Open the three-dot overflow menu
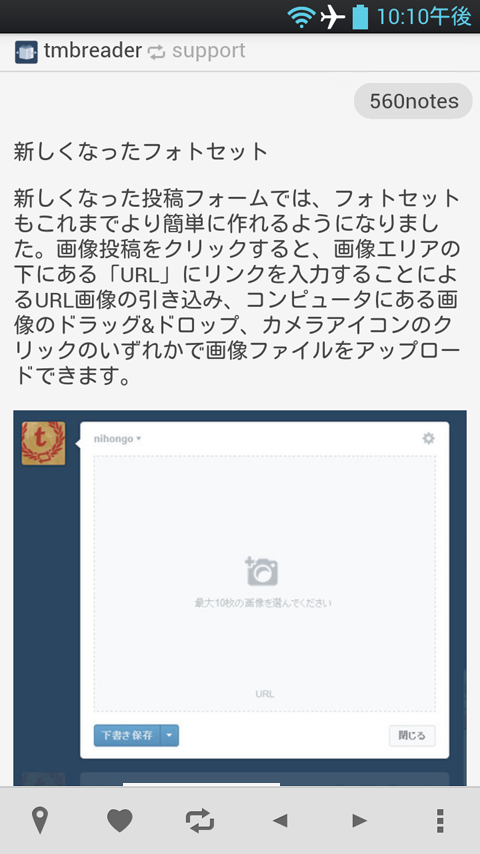The width and height of the screenshot is (480, 854). (440, 820)
